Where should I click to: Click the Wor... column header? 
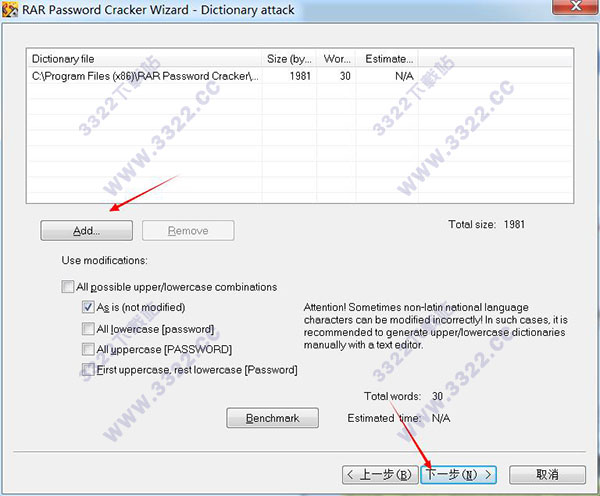(336, 59)
